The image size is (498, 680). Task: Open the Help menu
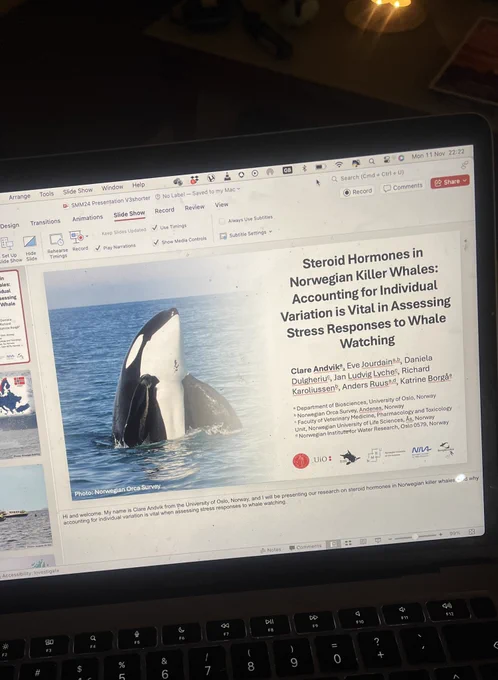pos(138,185)
